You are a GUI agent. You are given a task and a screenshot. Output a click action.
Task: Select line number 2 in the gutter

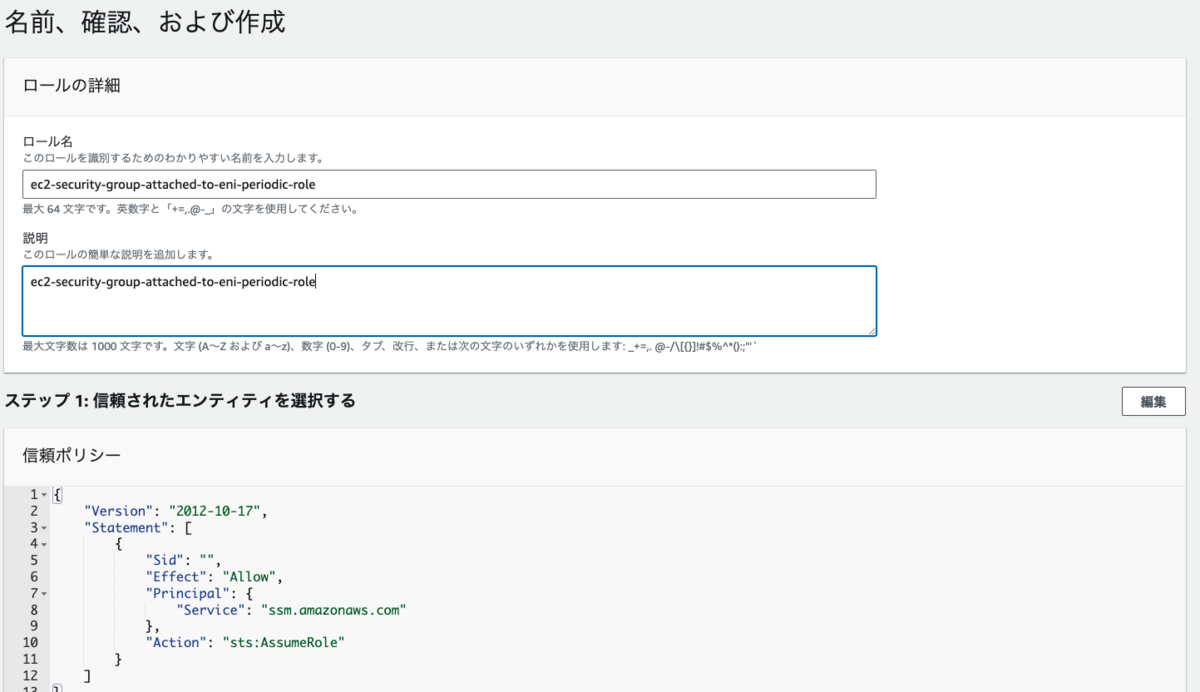[34, 511]
